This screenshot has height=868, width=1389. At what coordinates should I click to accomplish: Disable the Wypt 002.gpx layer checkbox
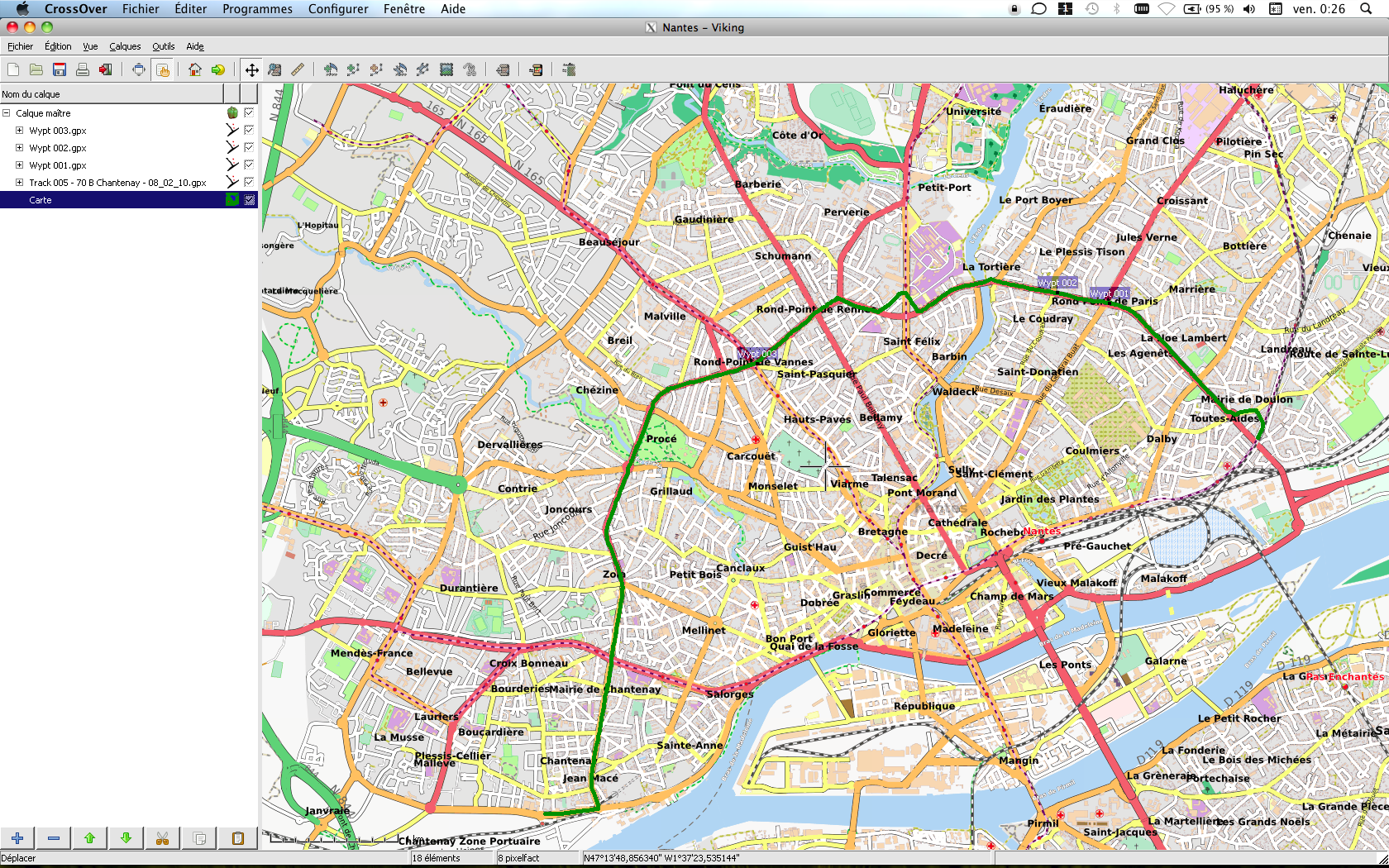click(x=249, y=147)
